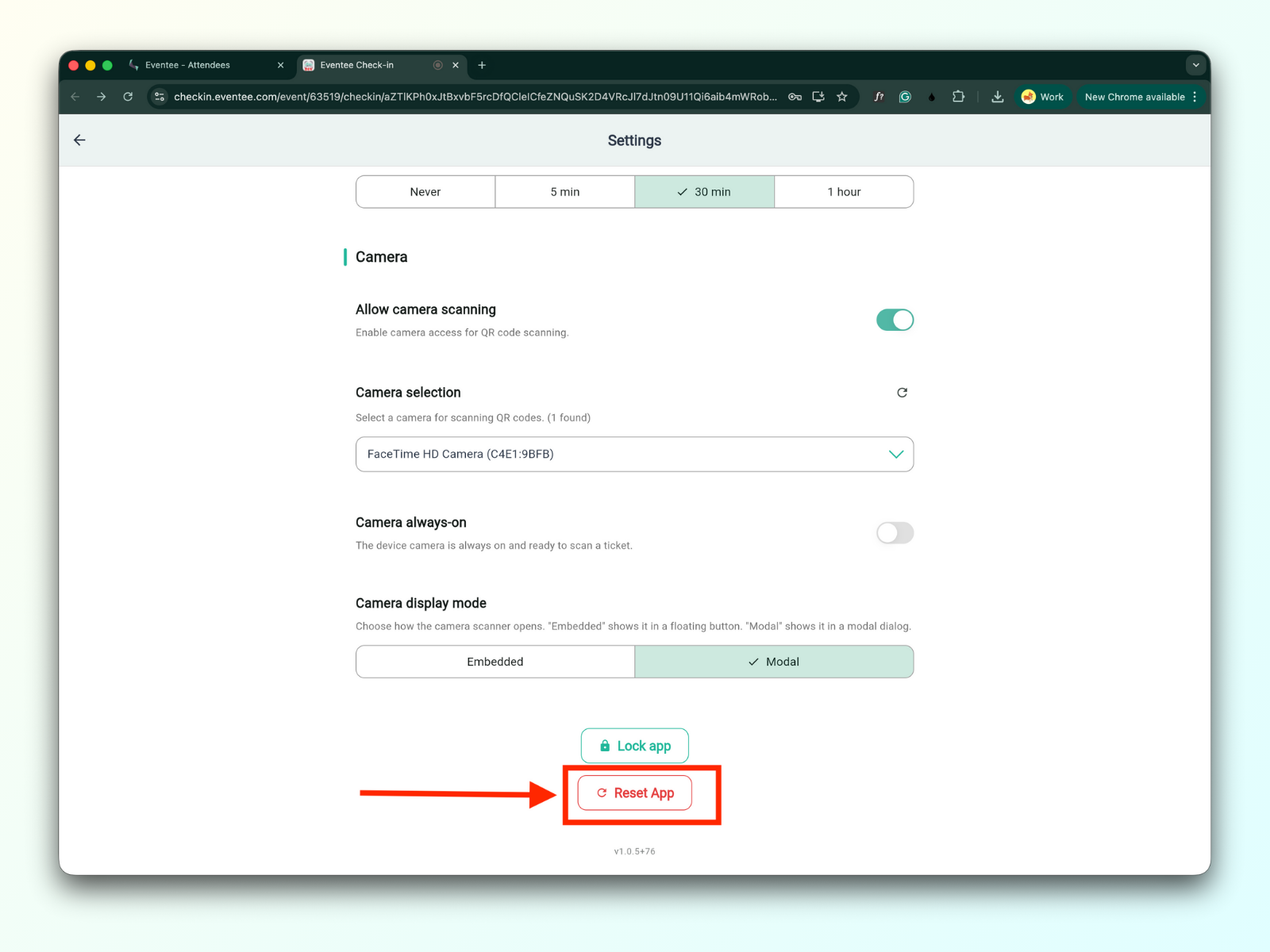The image size is (1270, 952).
Task: Refresh the camera list icon
Action: coord(902,393)
